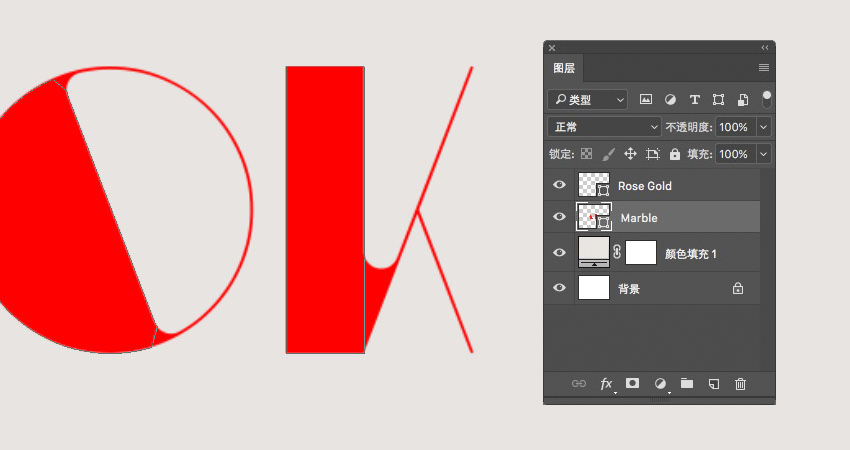Hide the Marble layer
The image size is (850, 450).
pos(559,217)
